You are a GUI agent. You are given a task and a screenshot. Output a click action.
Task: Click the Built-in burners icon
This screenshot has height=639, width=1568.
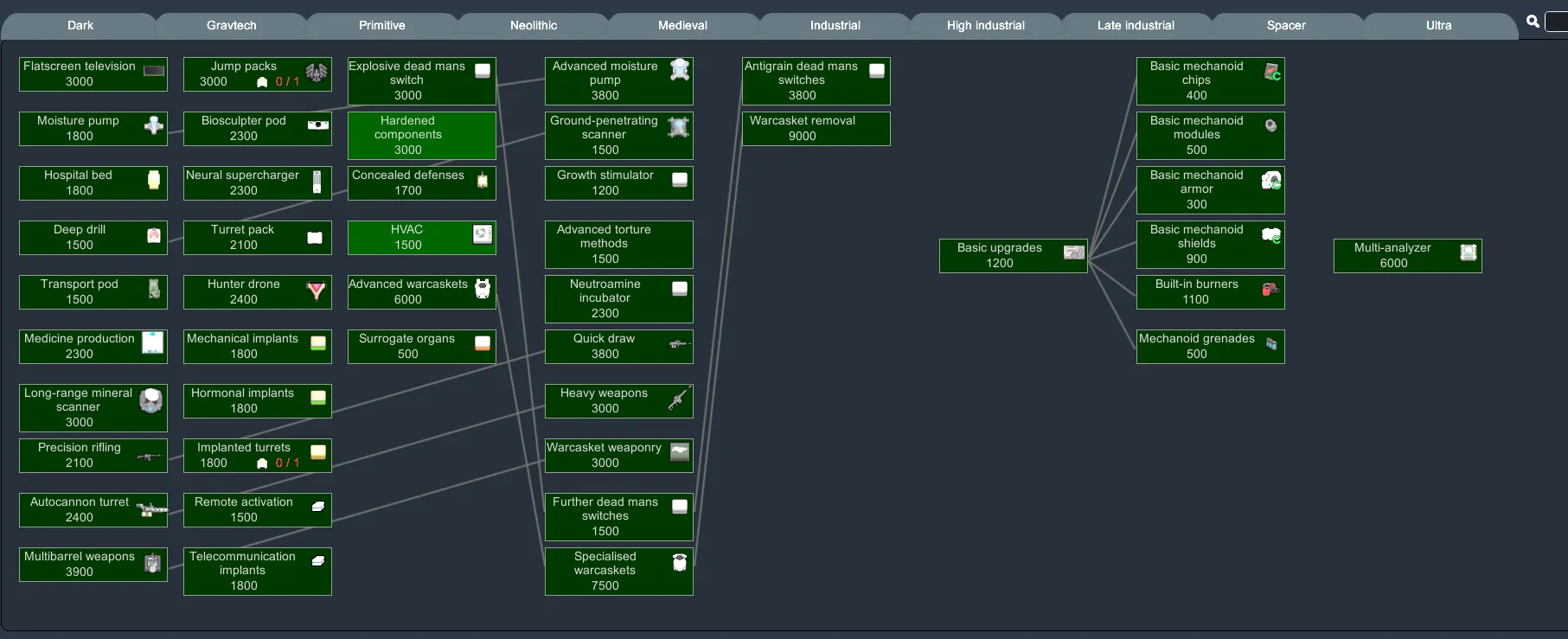pos(1270,290)
